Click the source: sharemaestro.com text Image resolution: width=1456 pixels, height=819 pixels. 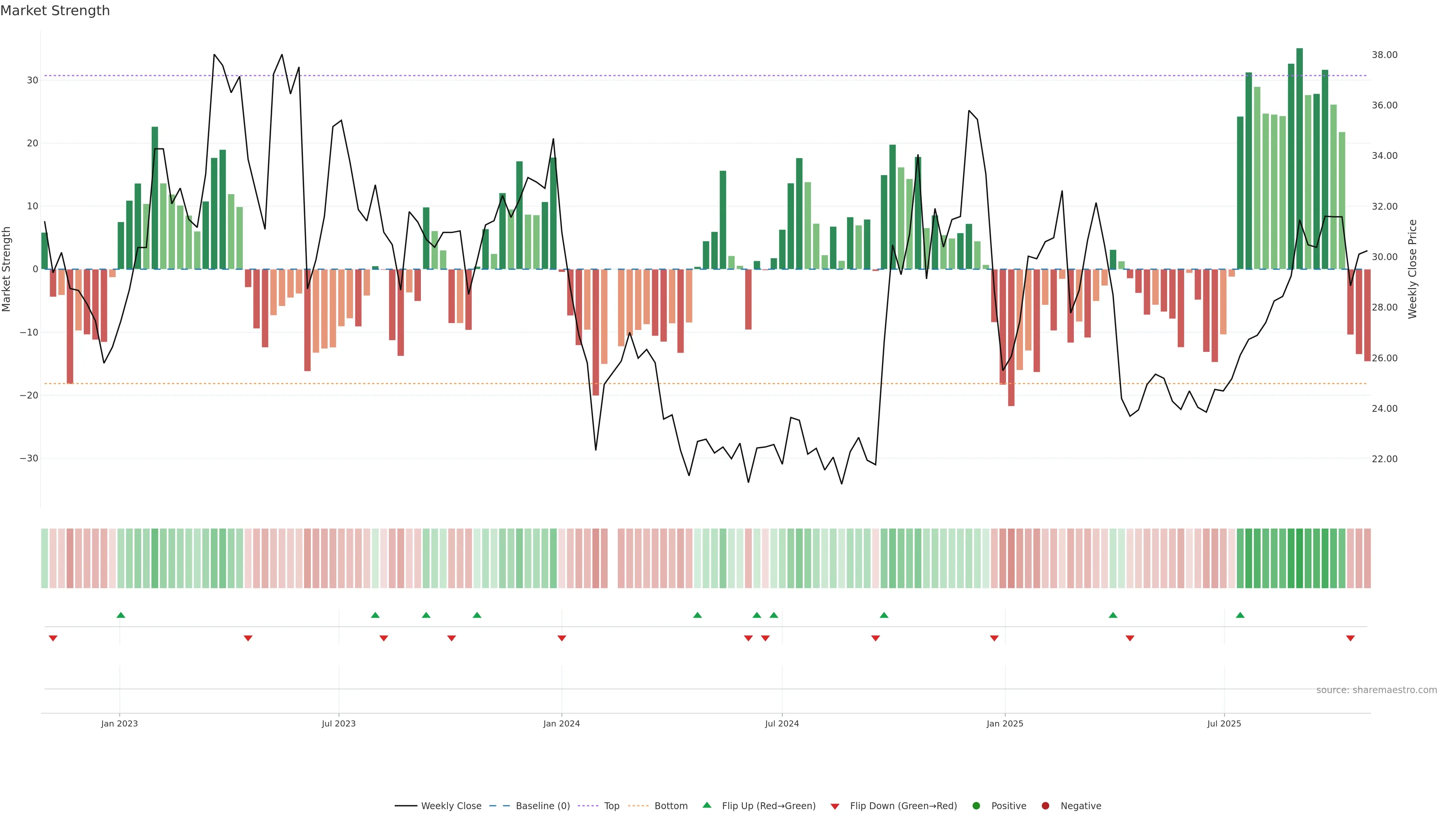point(1376,690)
